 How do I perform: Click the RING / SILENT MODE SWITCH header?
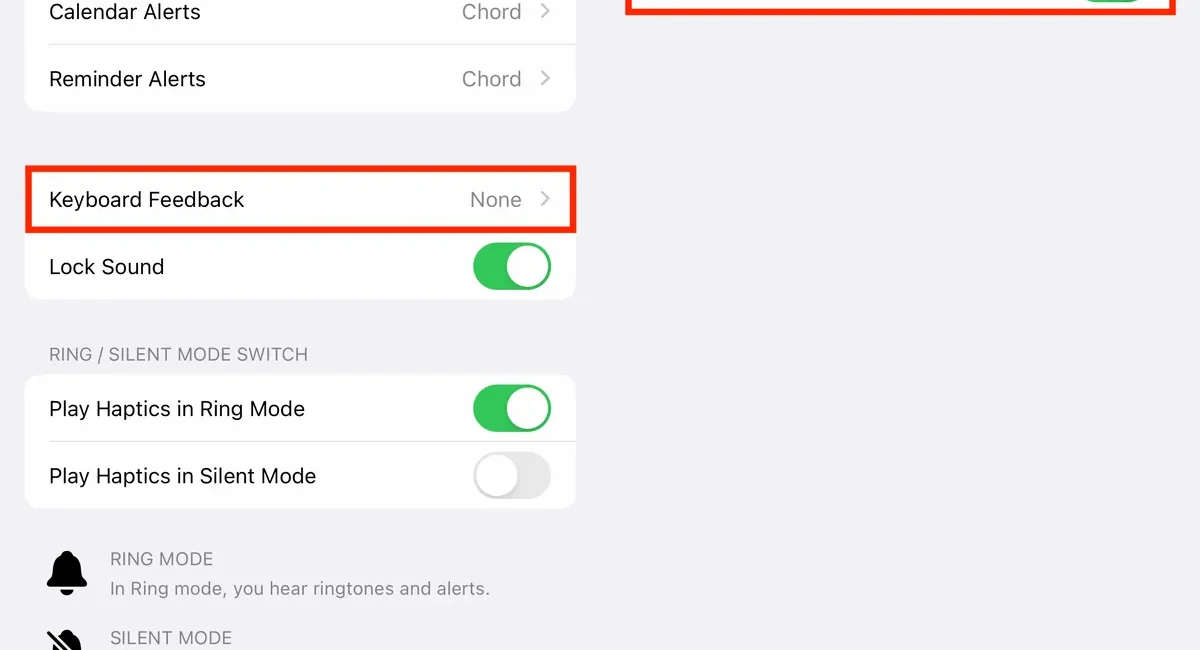pos(178,355)
